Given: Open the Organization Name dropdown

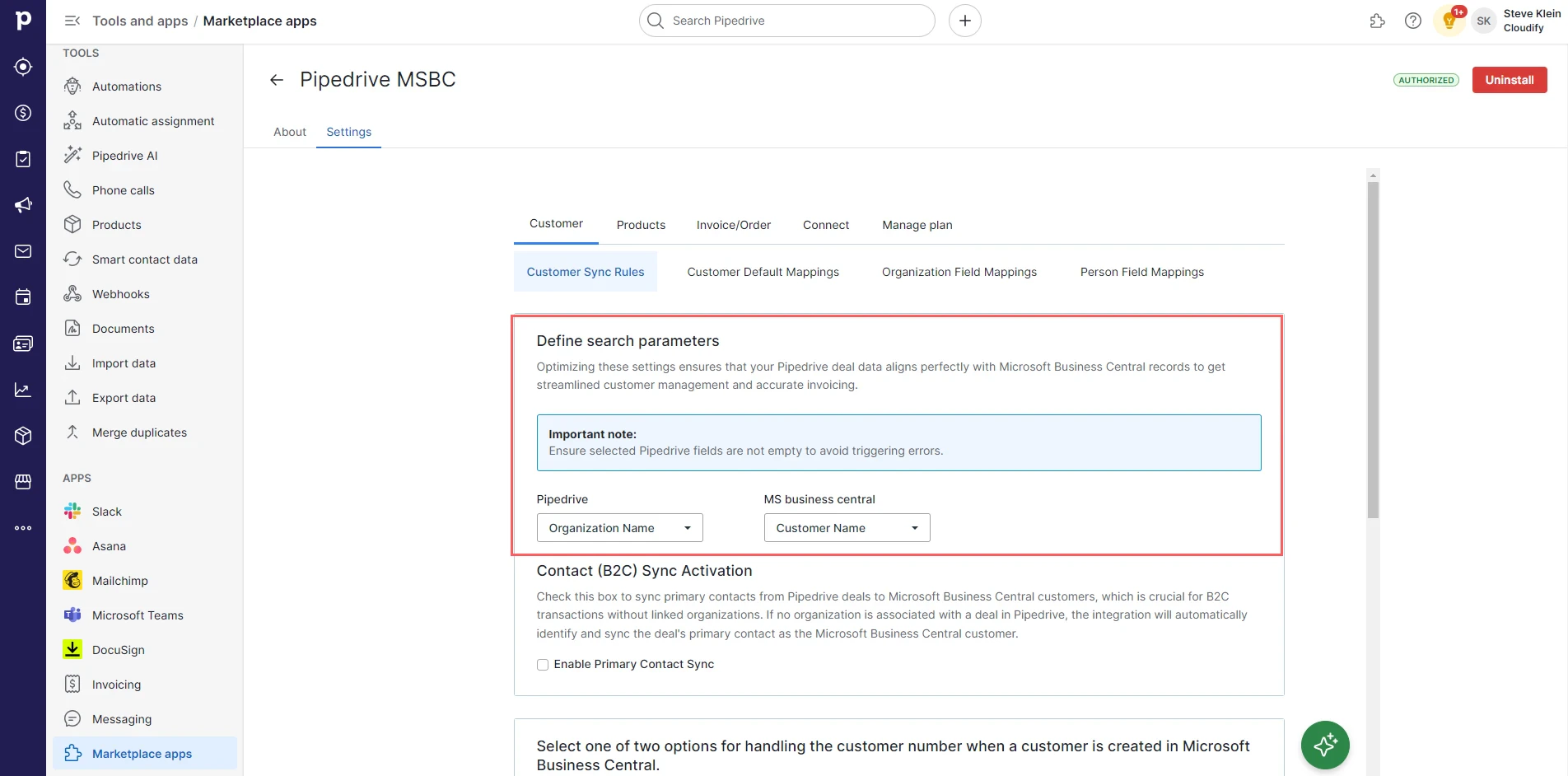Looking at the screenshot, I should pyautogui.click(x=619, y=528).
